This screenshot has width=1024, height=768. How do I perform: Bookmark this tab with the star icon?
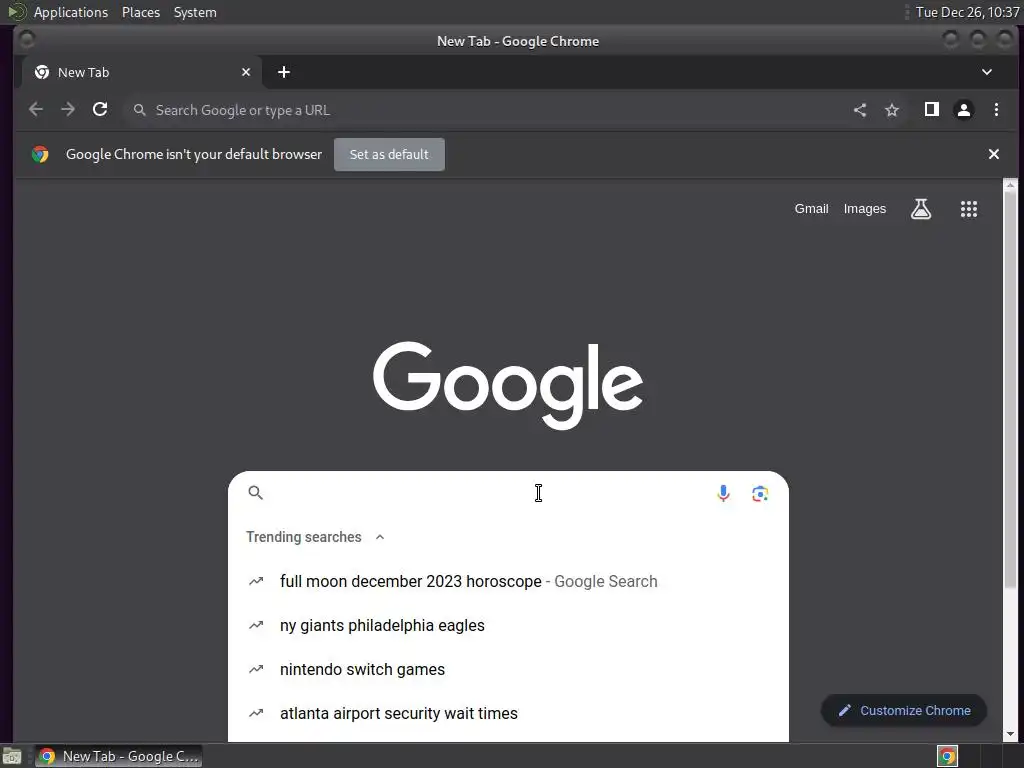click(892, 110)
